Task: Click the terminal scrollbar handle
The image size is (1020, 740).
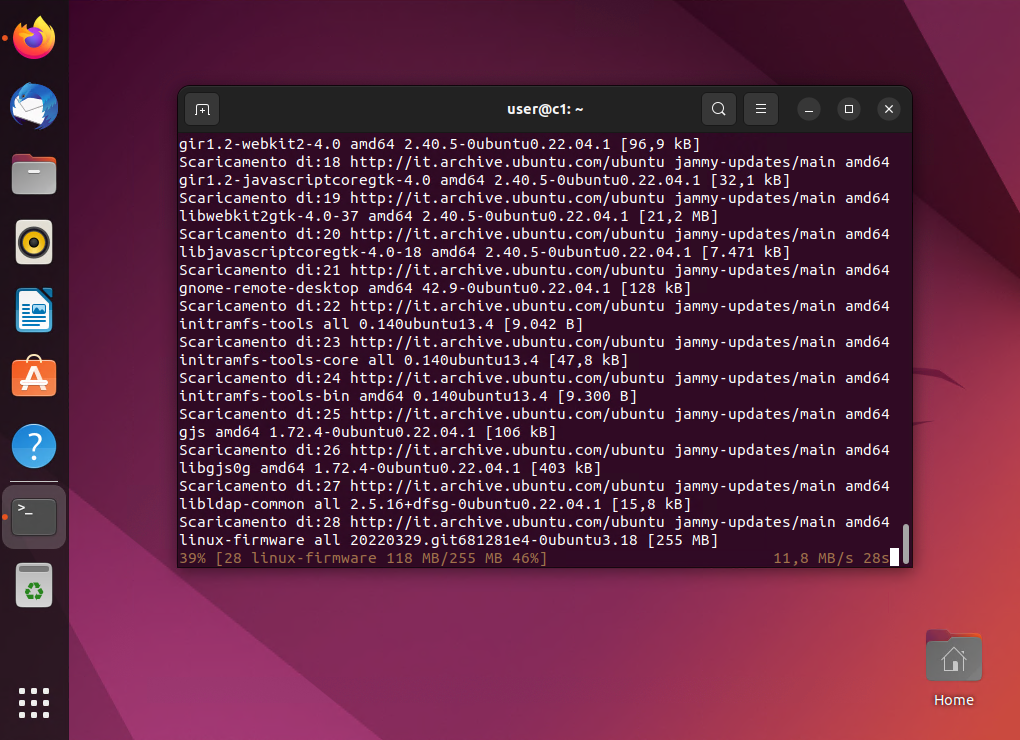Action: tap(906, 544)
